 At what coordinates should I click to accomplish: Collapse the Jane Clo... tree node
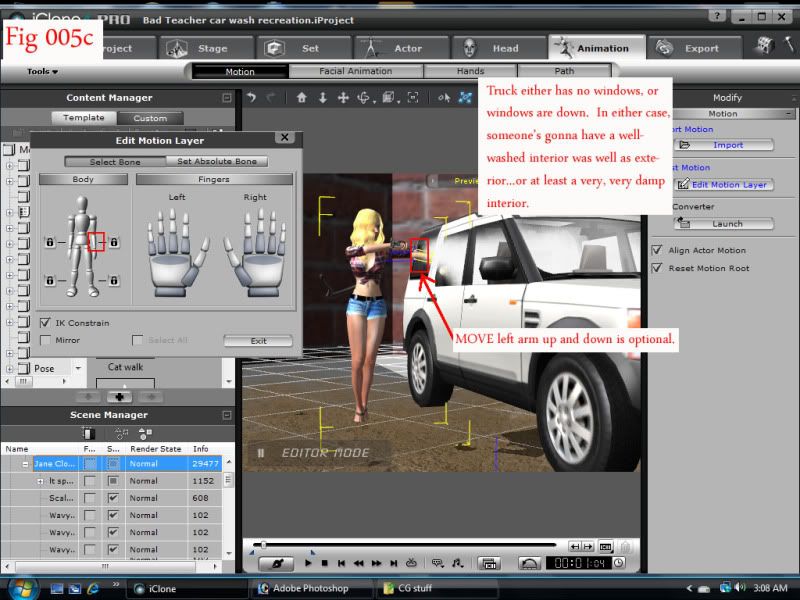coord(25,464)
